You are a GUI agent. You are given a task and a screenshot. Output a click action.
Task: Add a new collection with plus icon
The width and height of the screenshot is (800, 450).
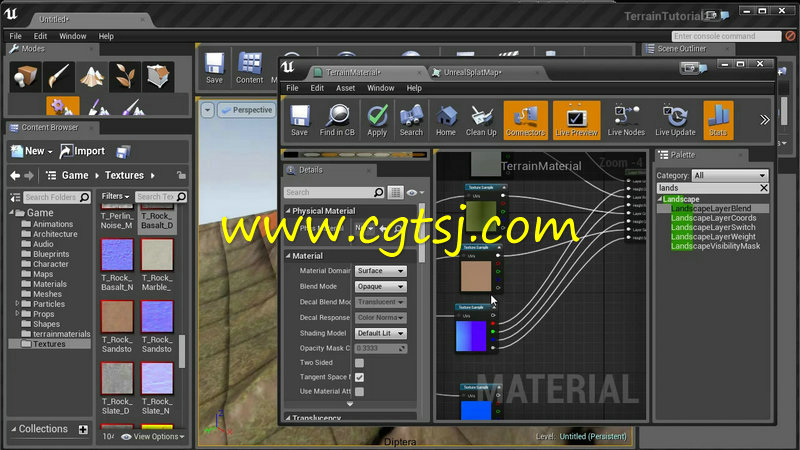coord(83,430)
